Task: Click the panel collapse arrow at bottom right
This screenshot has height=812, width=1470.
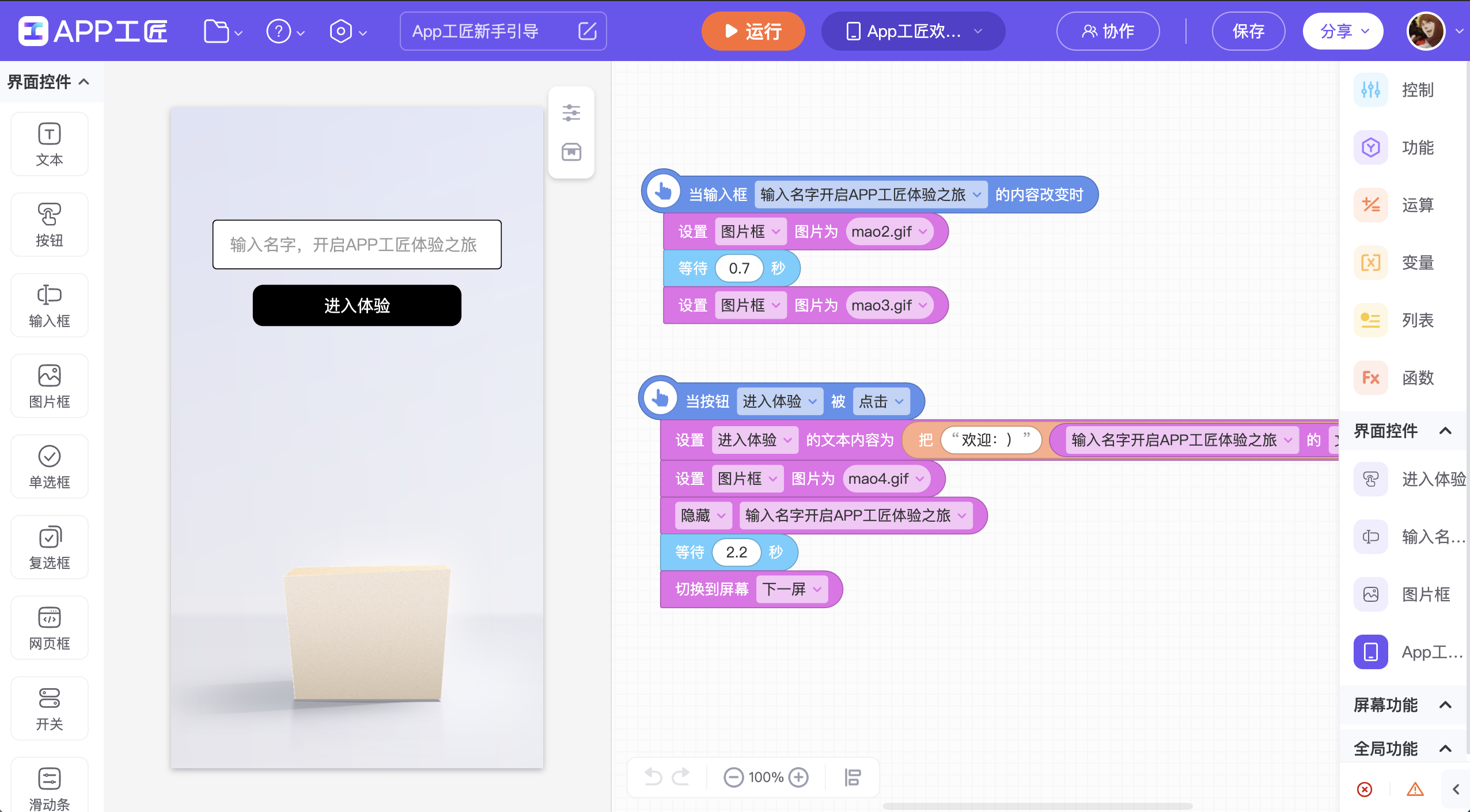Action: (1456, 789)
